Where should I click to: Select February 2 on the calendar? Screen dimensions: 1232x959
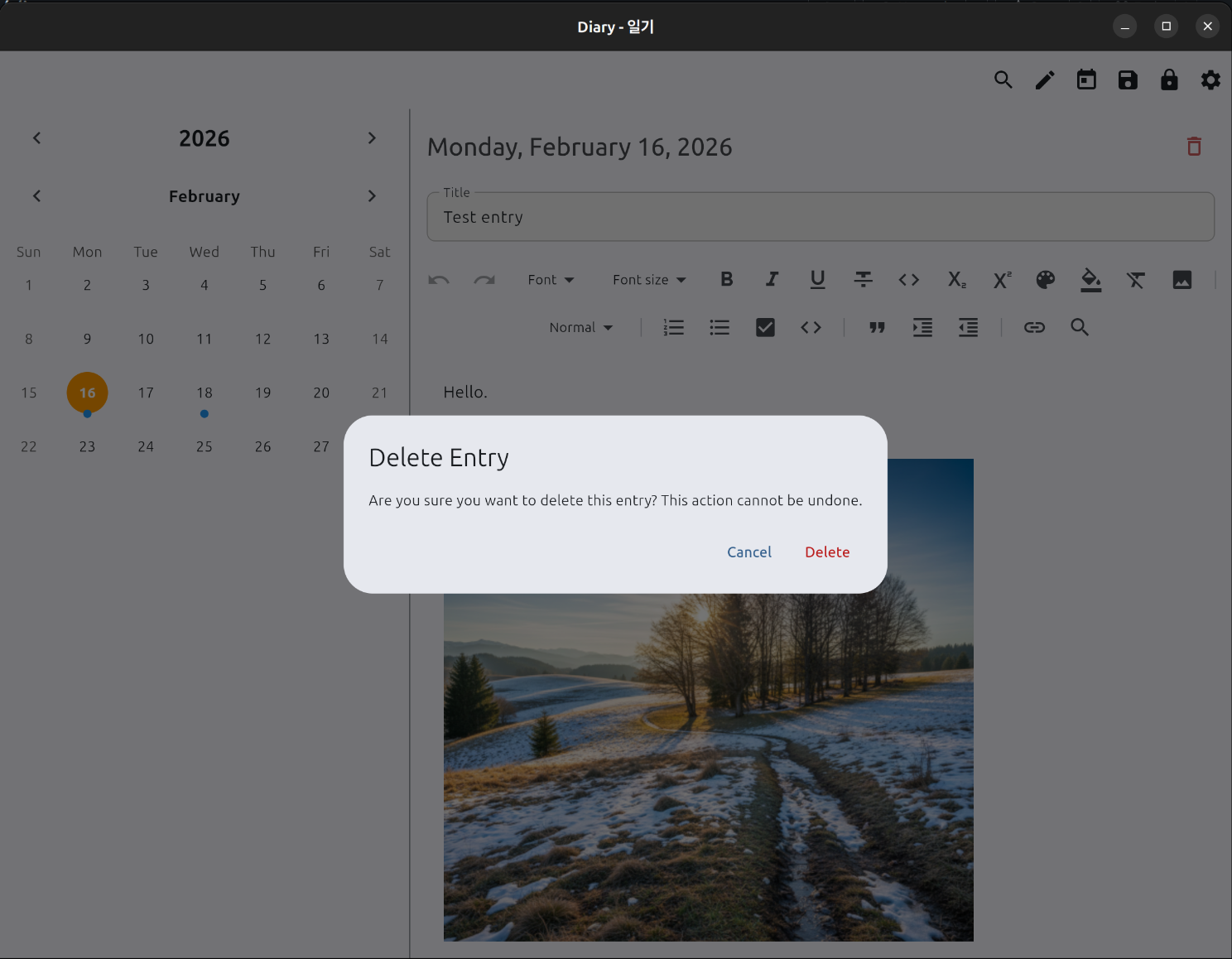87,285
